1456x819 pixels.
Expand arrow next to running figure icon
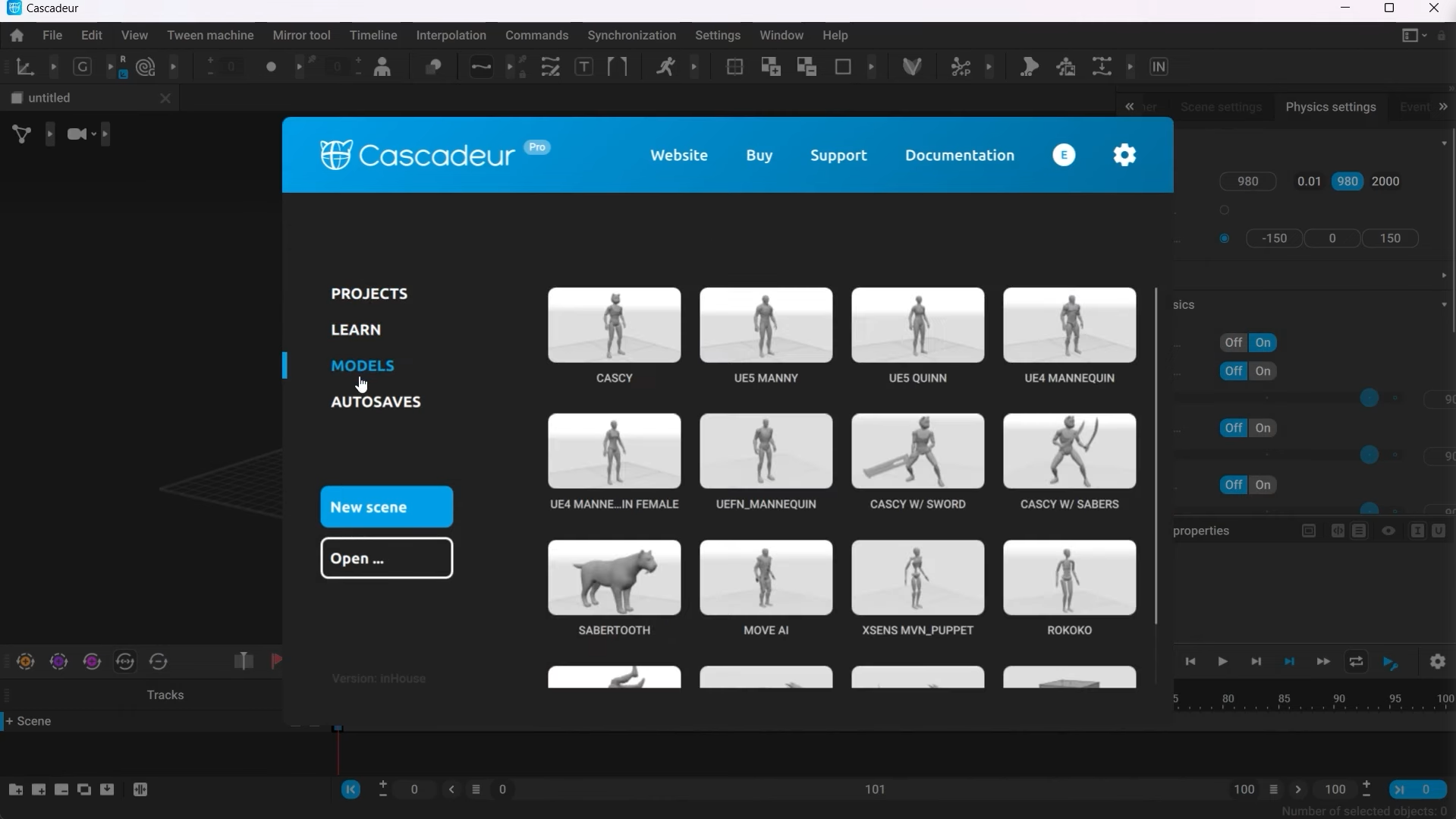point(694,67)
